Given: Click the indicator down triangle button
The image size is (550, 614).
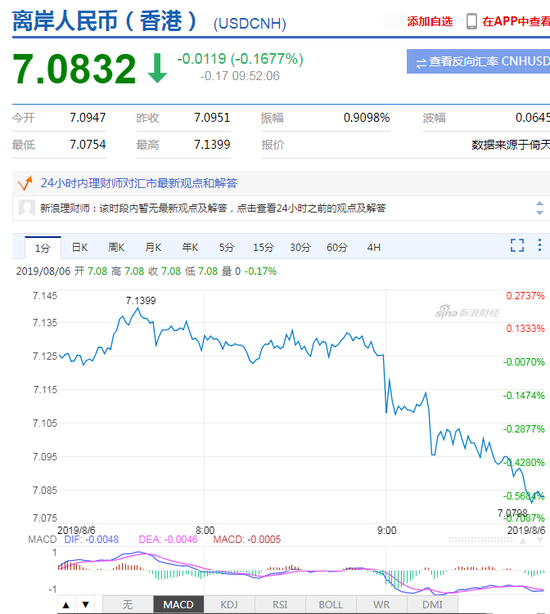Looking at the screenshot, I should coord(86,605).
